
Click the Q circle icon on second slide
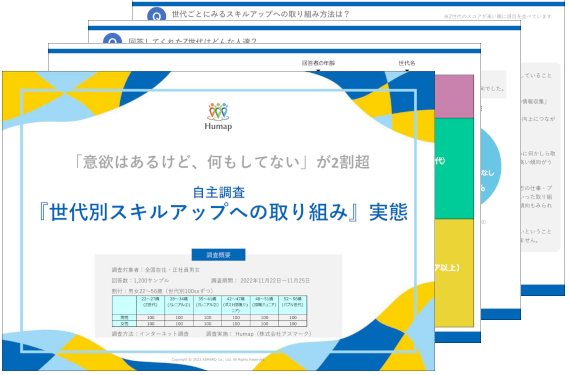point(112,39)
